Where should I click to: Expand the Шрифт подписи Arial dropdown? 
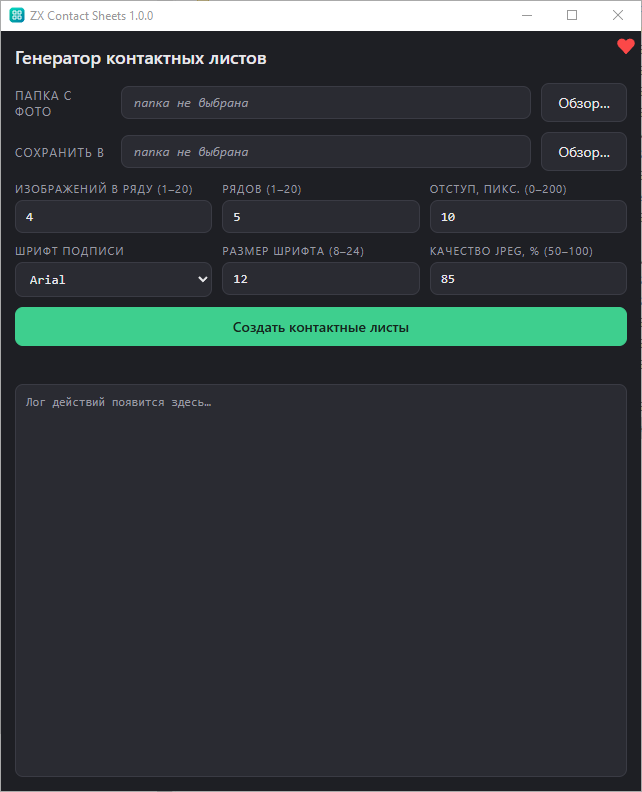click(113, 279)
